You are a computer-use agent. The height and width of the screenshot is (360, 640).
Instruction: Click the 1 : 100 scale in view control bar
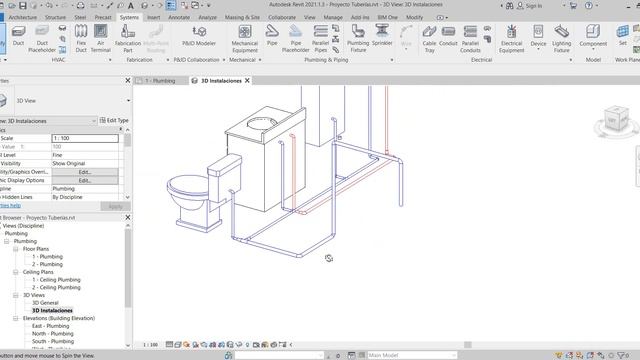(150, 345)
